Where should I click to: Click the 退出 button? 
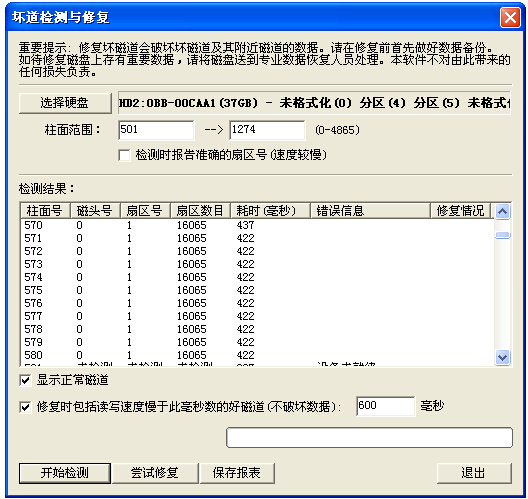(x=474, y=473)
